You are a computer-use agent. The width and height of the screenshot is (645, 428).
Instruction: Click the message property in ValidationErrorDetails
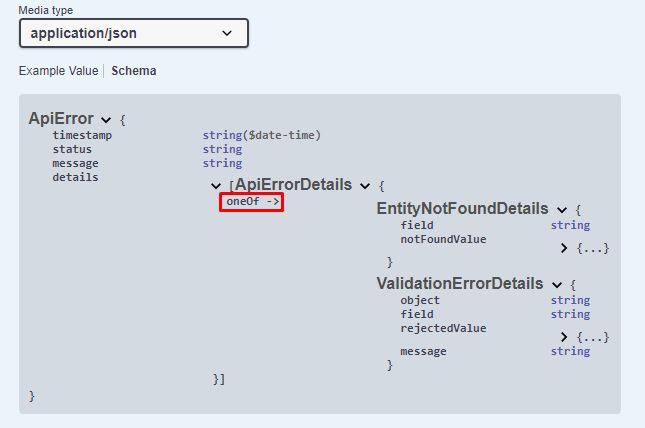424,351
